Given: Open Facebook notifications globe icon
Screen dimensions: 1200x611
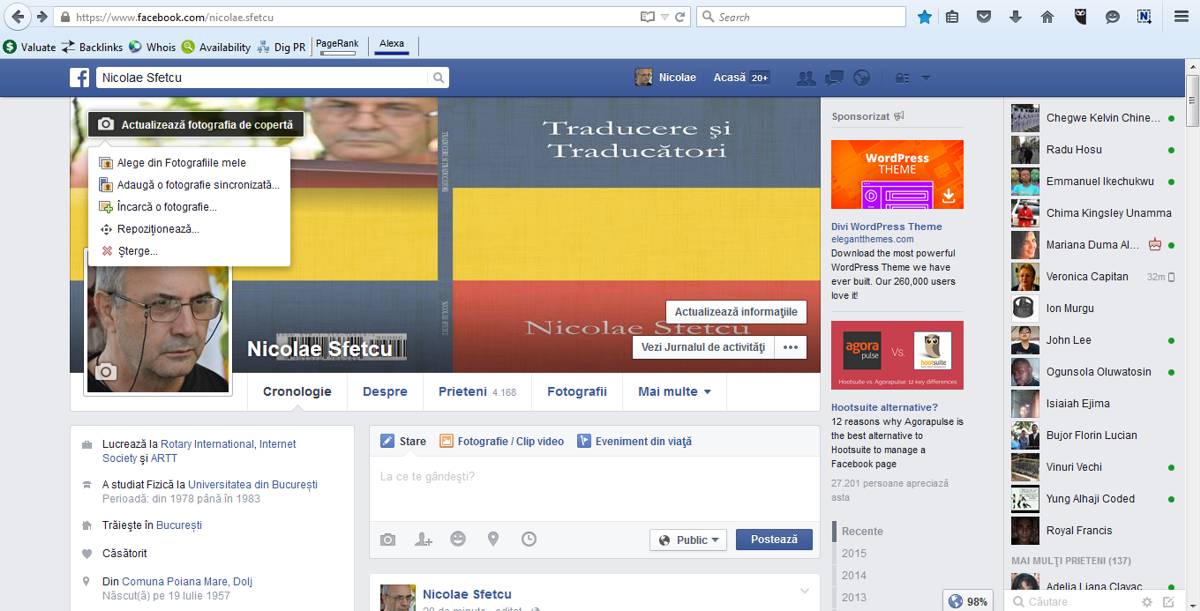Looking at the screenshot, I should 862,78.
